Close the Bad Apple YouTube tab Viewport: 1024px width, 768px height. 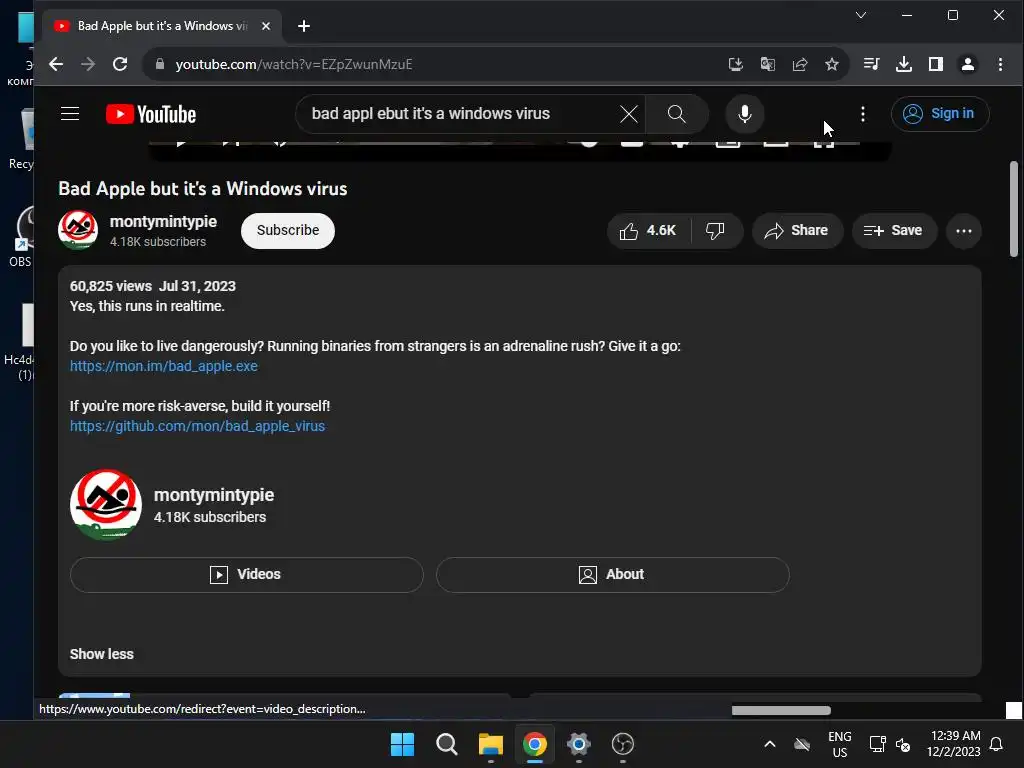coord(266,26)
